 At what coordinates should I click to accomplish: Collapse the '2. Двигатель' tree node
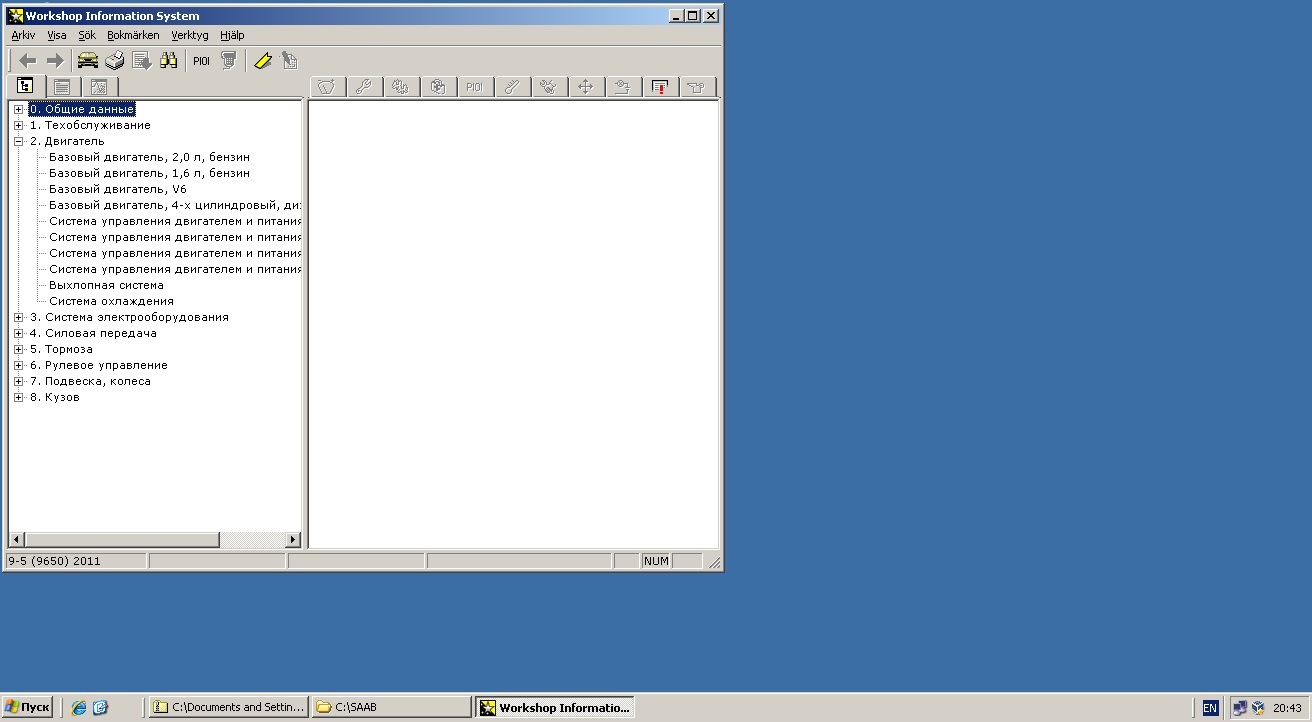pyautogui.click(x=19, y=141)
